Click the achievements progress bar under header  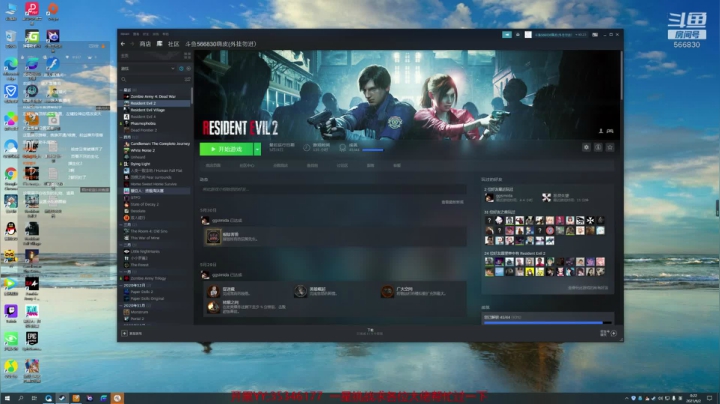point(372,150)
